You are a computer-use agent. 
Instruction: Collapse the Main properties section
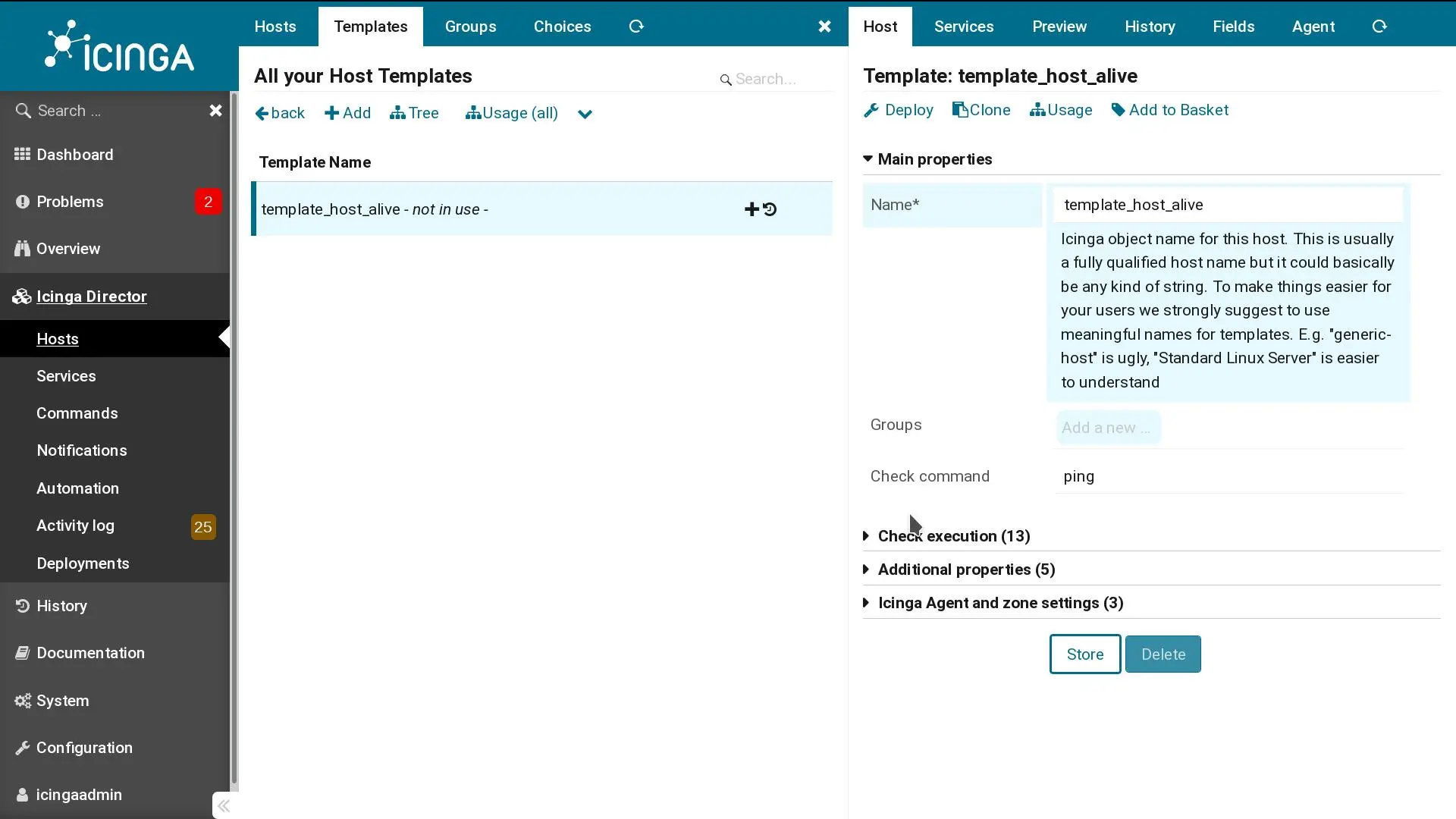[x=927, y=159]
